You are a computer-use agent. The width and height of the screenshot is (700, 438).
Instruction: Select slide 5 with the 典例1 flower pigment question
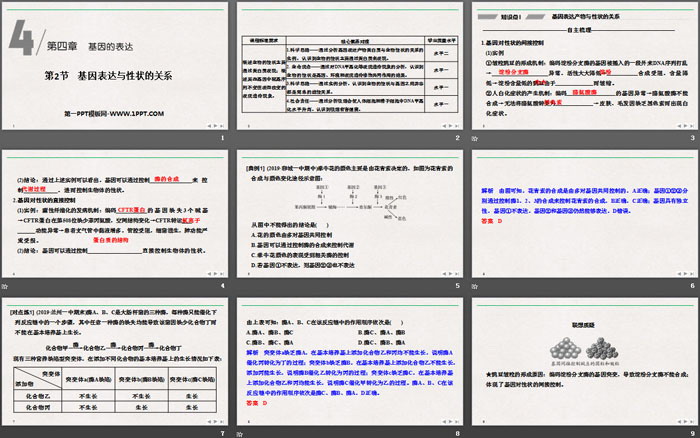pos(350,213)
